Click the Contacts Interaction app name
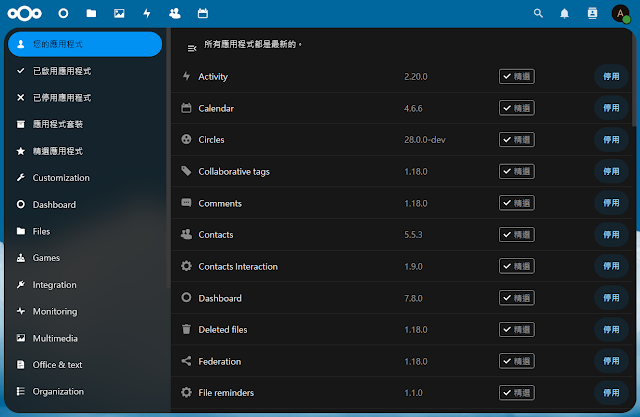640x417 pixels. point(238,266)
